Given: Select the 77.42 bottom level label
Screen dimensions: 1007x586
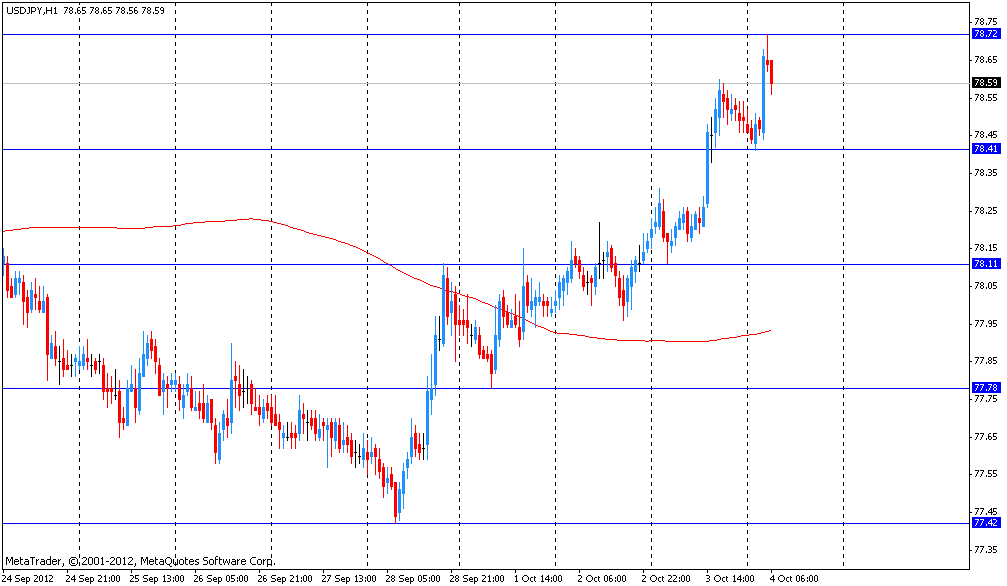Looking at the screenshot, I should click(x=985, y=523).
